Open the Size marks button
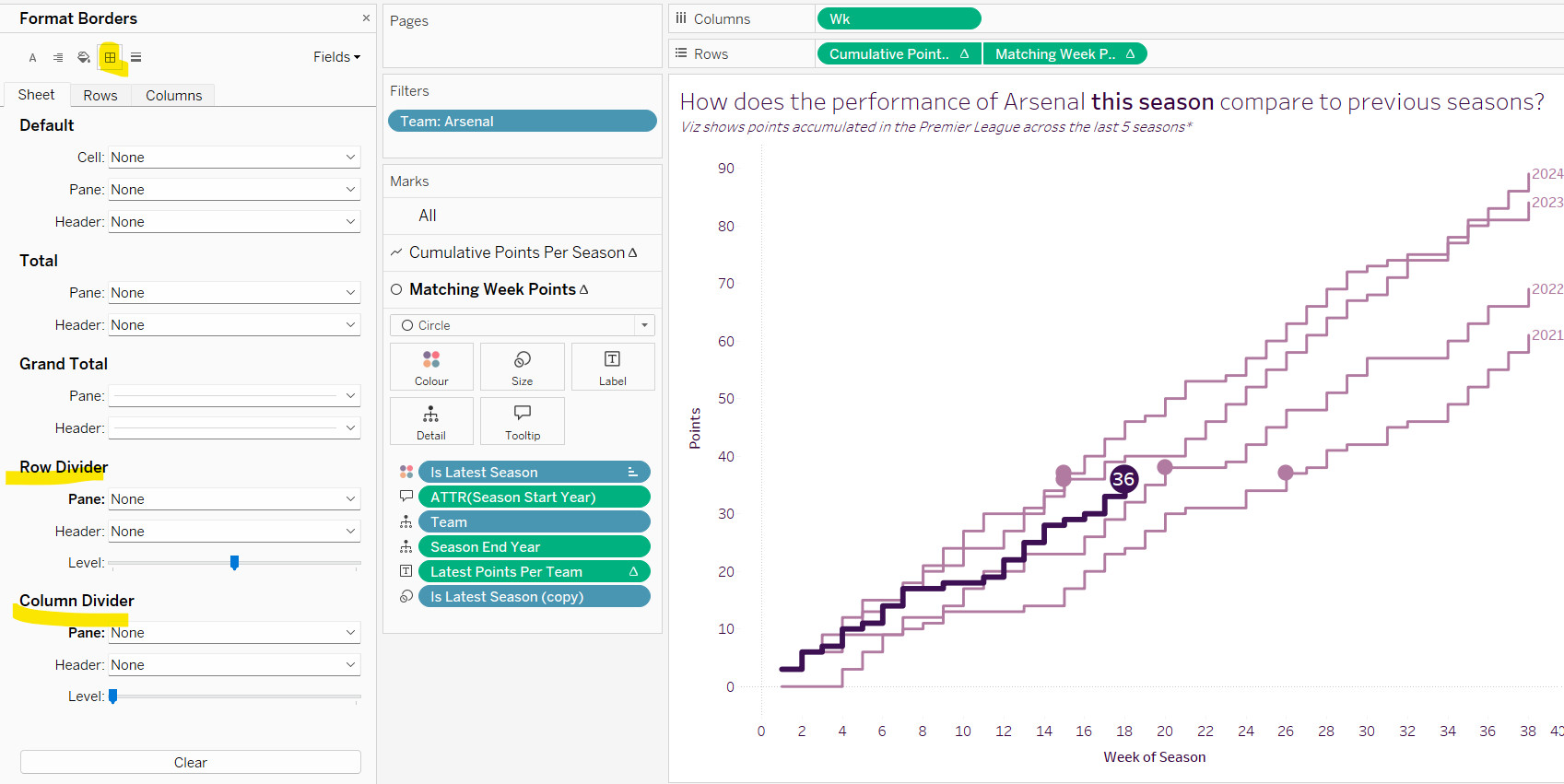Viewport: 1564px width, 784px height. pos(523,367)
